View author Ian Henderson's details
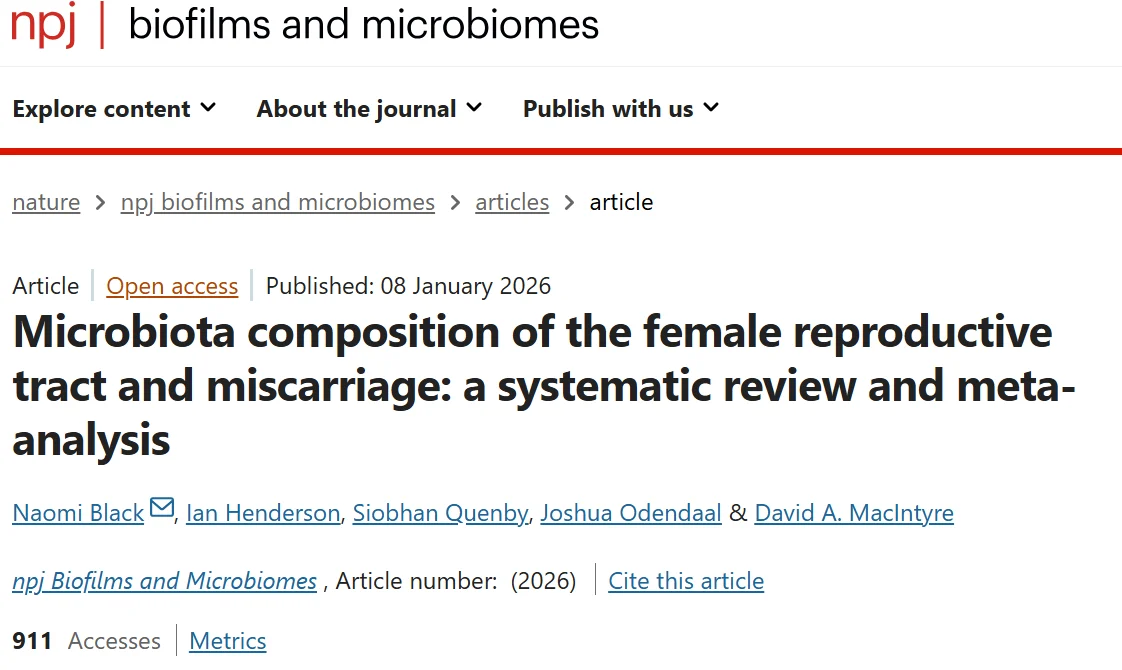Viewport: 1122px width, 670px height. pos(263,513)
